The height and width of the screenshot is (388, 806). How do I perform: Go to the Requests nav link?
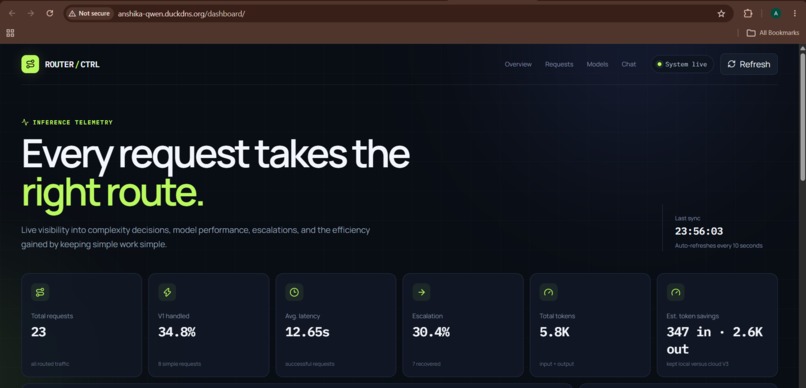(x=559, y=64)
